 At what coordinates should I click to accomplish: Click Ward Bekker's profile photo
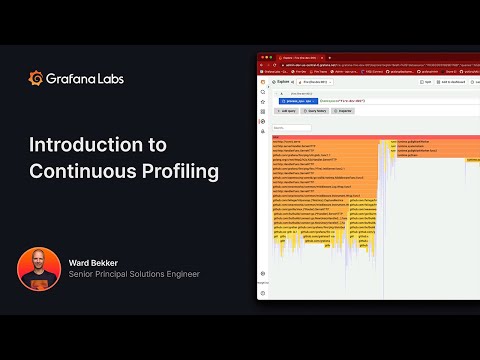pos(39,269)
